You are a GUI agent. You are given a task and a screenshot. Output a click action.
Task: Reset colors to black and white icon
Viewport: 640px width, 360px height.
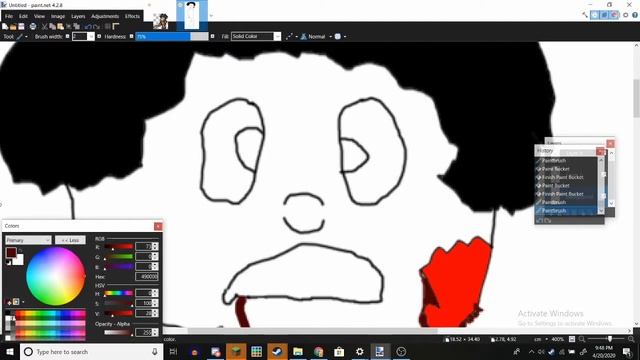(9, 262)
